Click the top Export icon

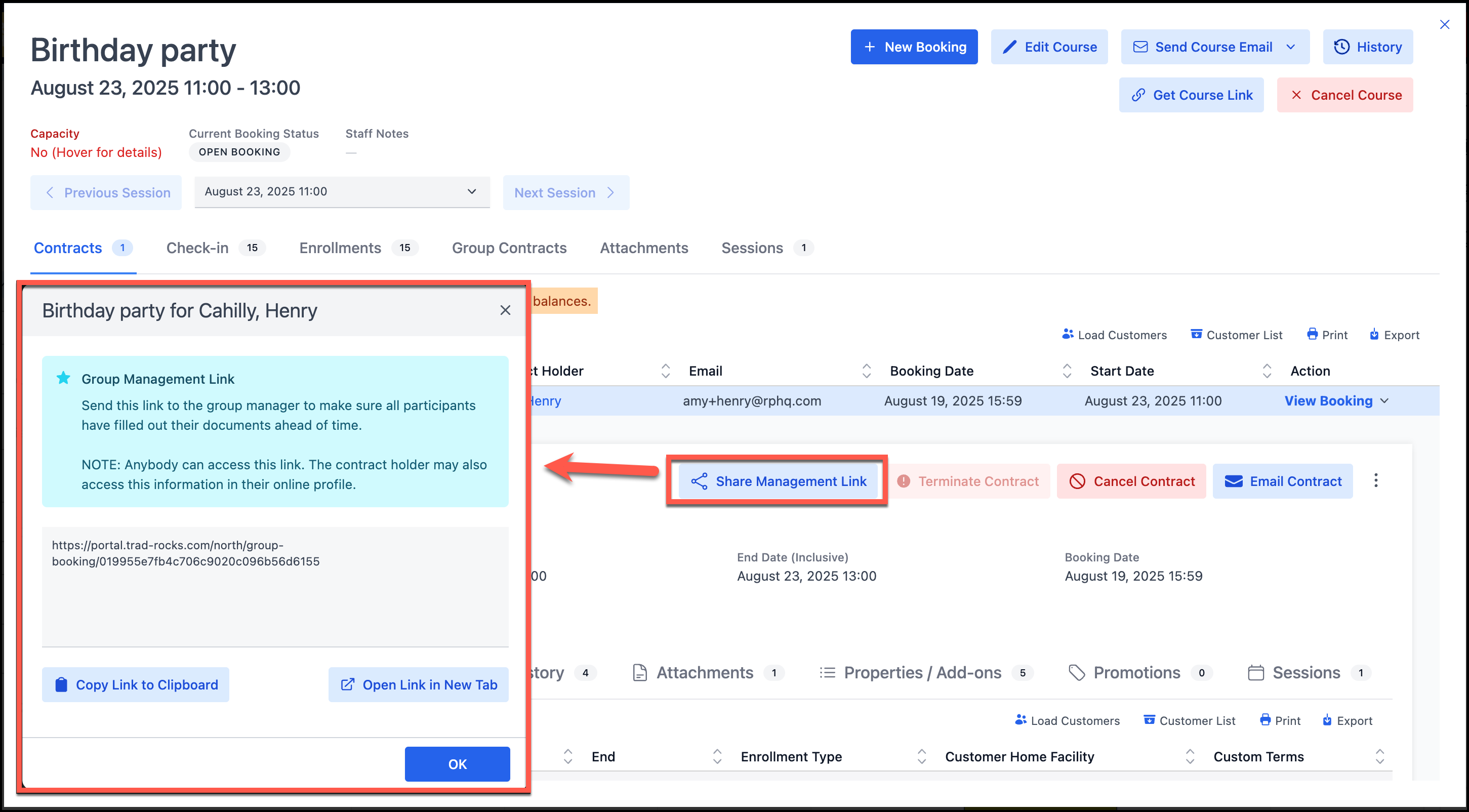click(x=1374, y=334)
